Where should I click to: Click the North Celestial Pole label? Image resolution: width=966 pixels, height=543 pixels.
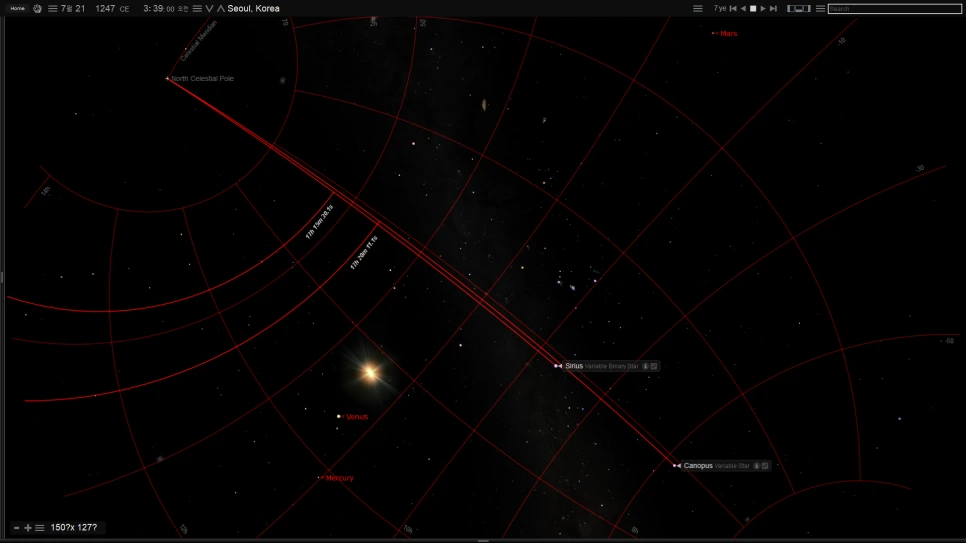202,79
